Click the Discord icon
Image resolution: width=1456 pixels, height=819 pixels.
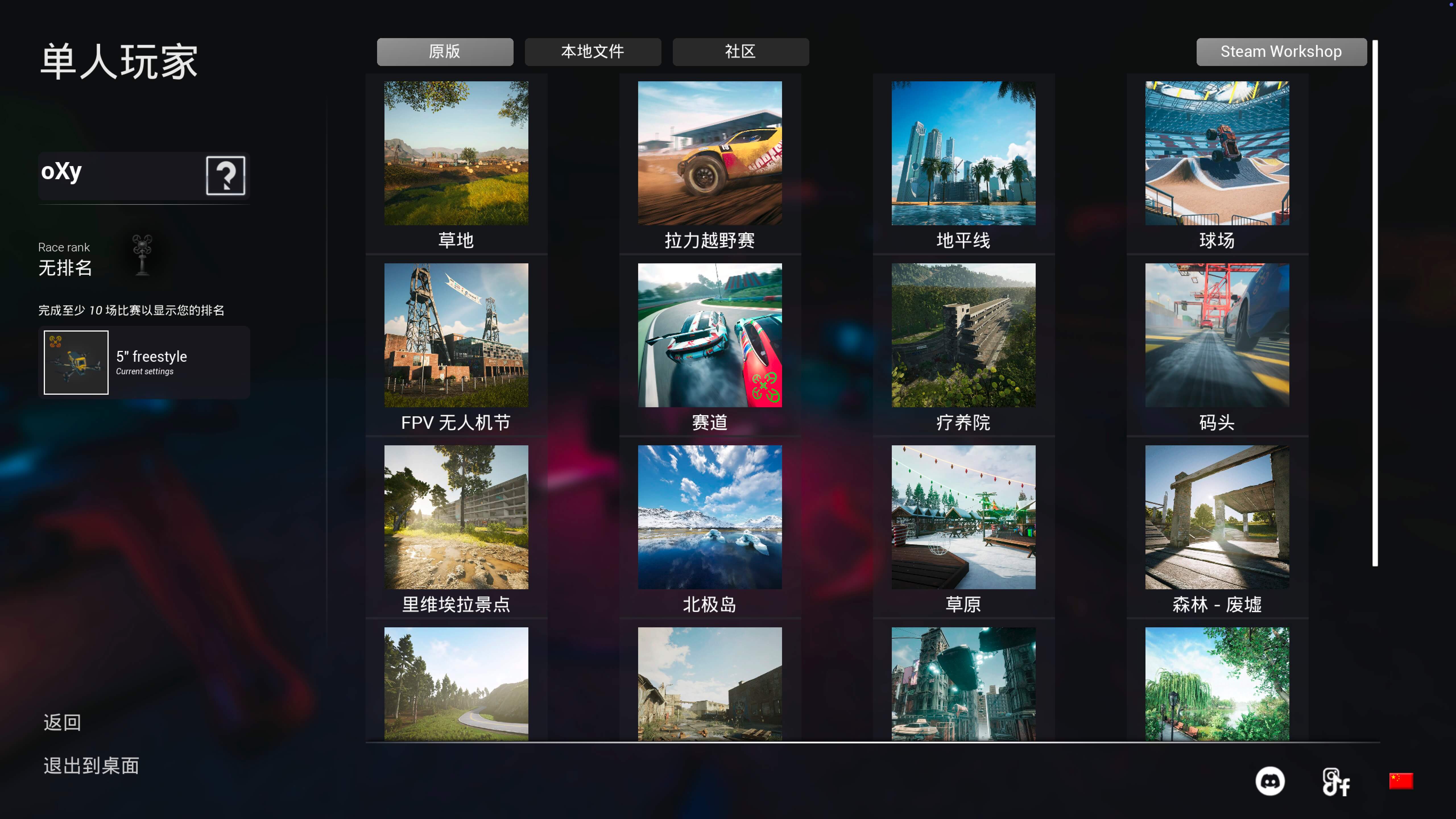coord(1271,781)
